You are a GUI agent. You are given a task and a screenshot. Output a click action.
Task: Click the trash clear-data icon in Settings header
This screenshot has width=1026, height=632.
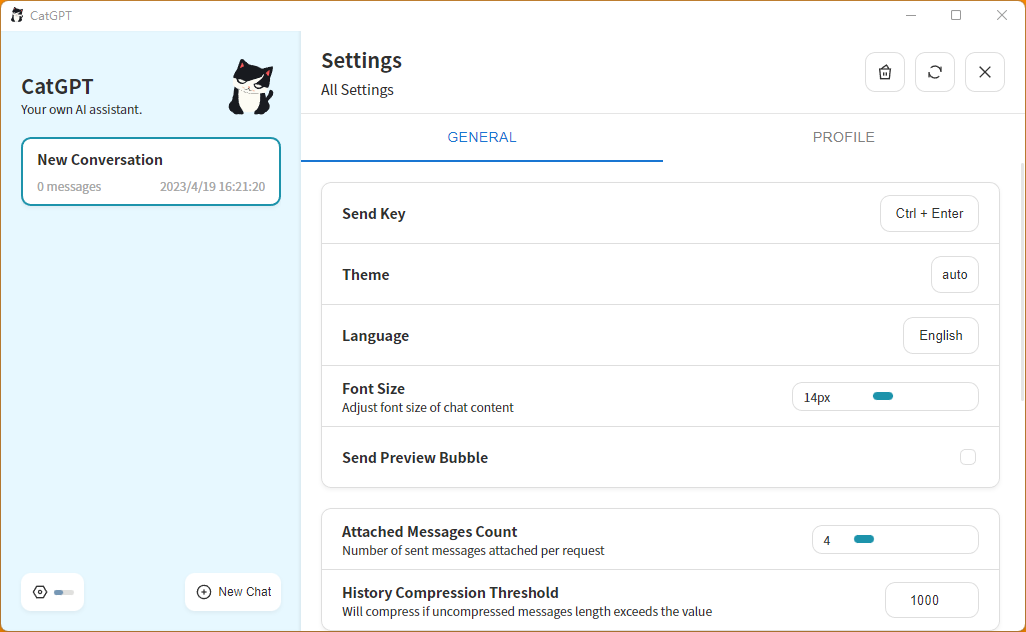tap(885, 72)
